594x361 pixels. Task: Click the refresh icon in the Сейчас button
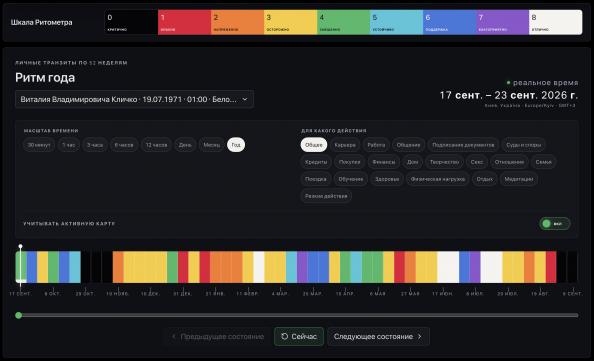[x=284, y=336]
